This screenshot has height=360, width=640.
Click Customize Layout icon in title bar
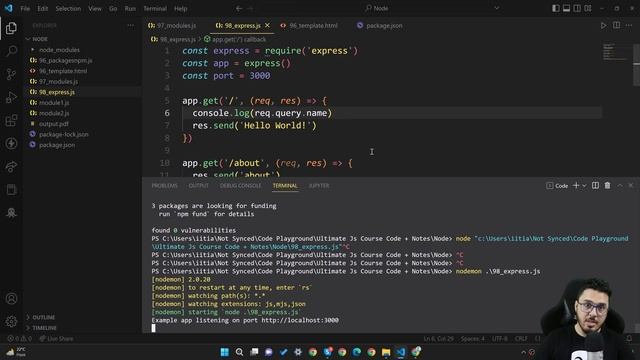tap(588, 8)
